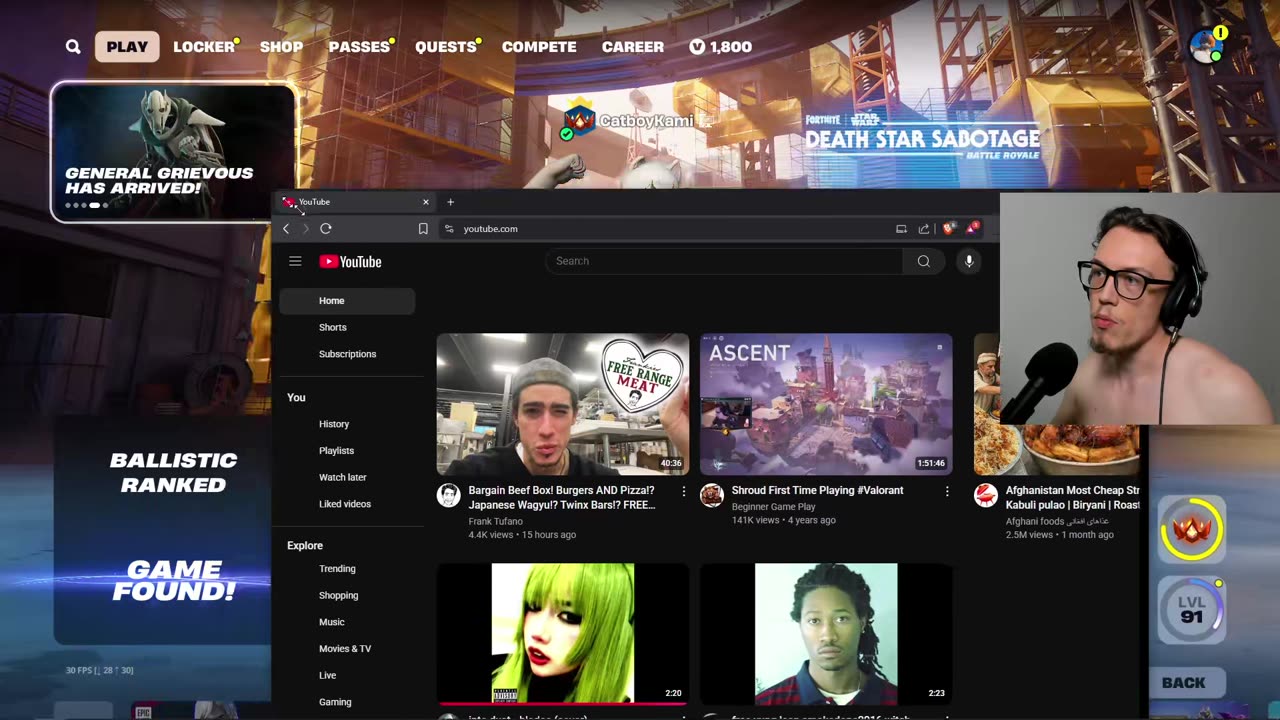
Task: Open the Brave Shields lion icon
Action: (949, 229)
